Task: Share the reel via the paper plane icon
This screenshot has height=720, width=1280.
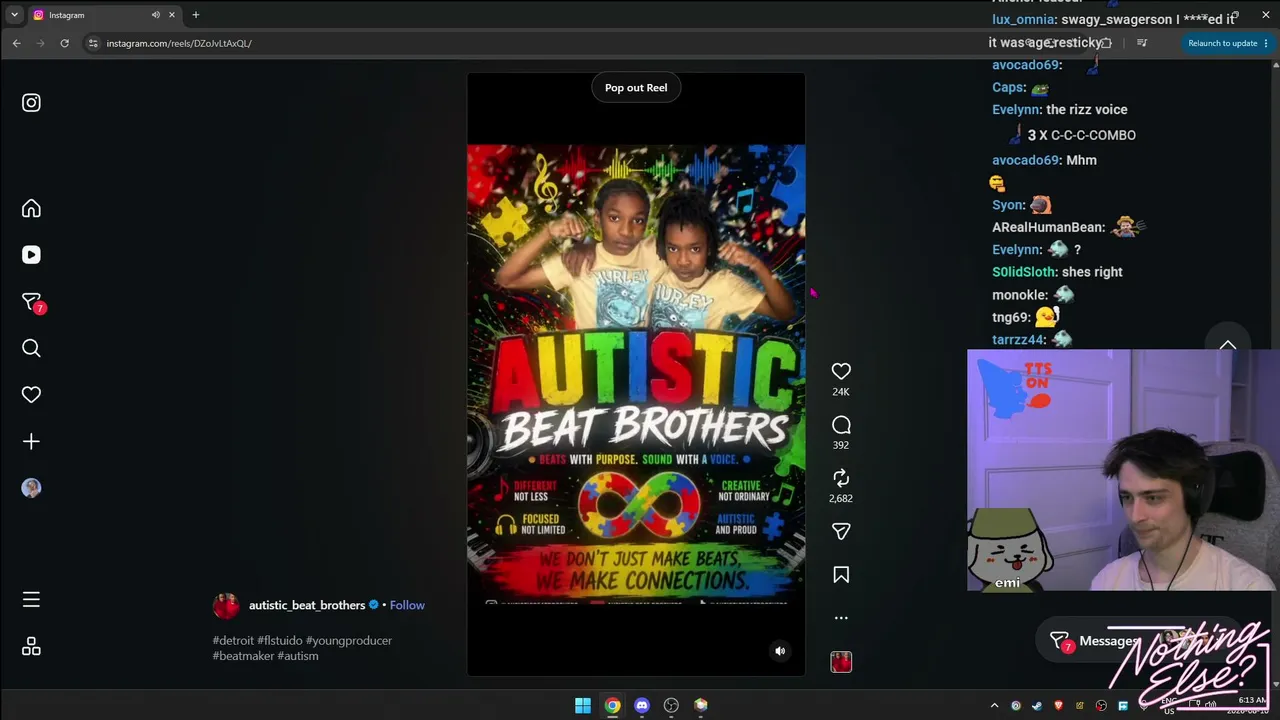Action: pyautogui.click(x=841, y=532)
